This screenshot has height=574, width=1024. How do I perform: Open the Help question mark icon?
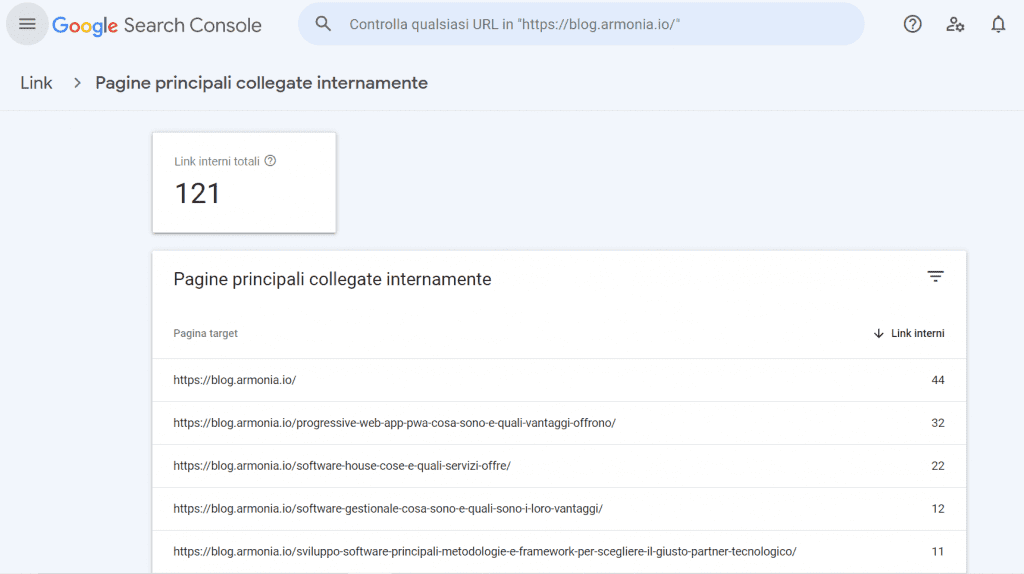pos(912,24)
